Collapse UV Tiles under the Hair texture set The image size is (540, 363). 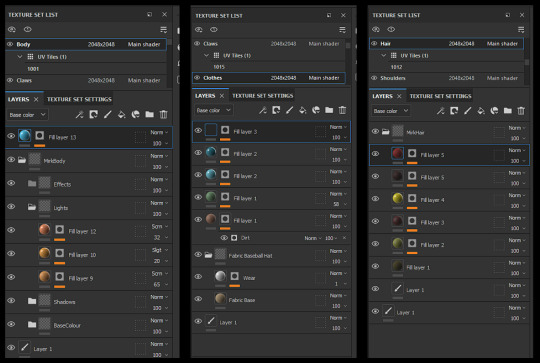[x=384, y=55]
